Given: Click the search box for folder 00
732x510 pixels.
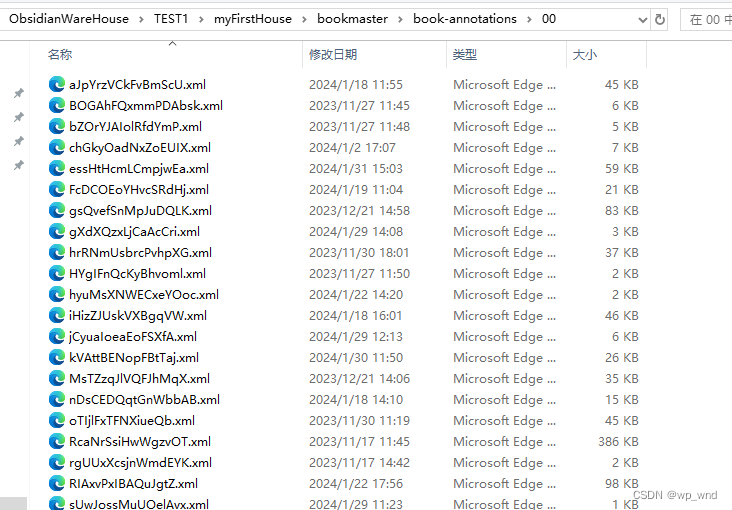Looking at the screenshot, I should (x=706, y=20).
